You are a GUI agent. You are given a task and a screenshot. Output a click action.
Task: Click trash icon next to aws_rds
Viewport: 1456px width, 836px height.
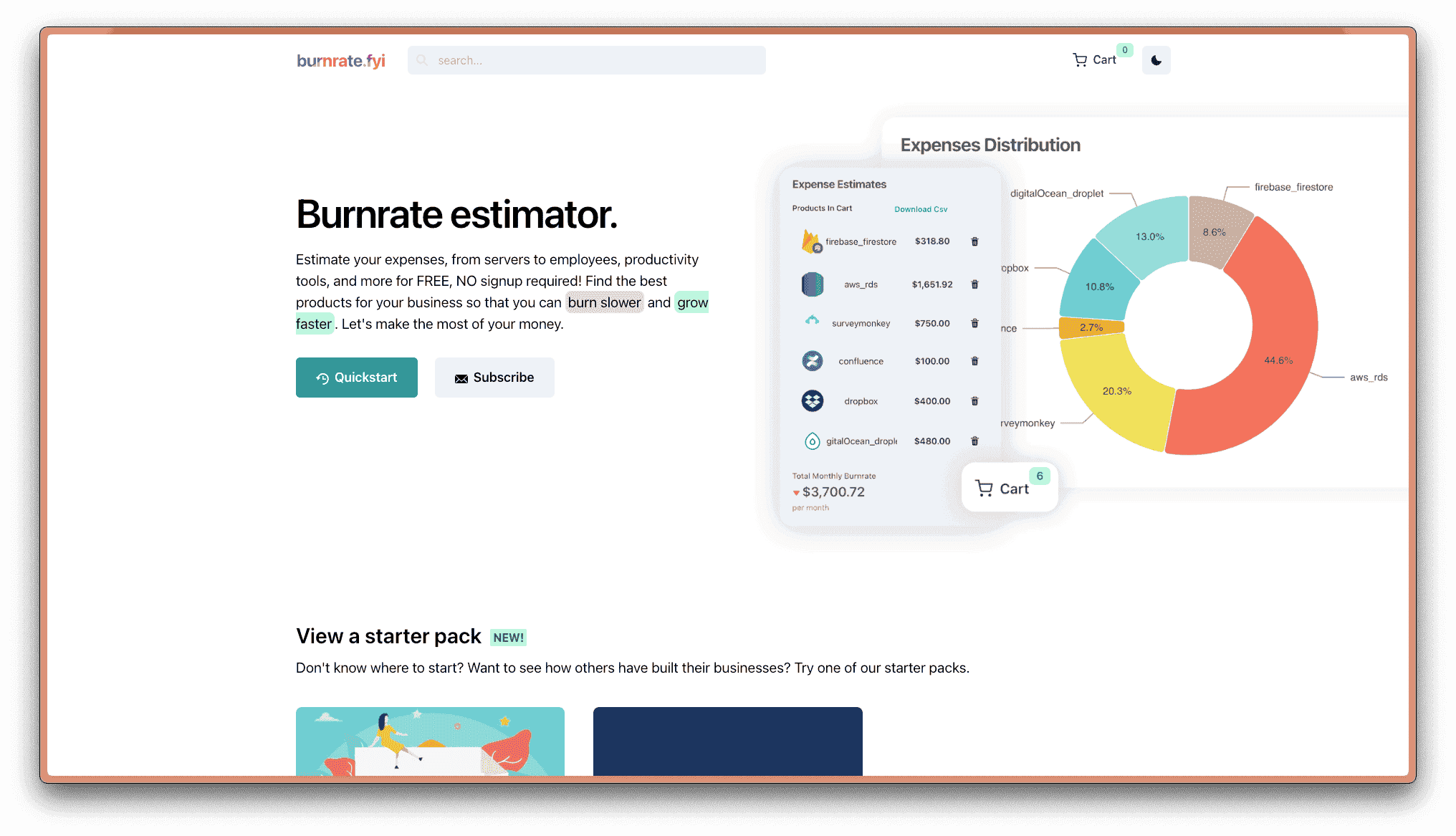(974, 284)
